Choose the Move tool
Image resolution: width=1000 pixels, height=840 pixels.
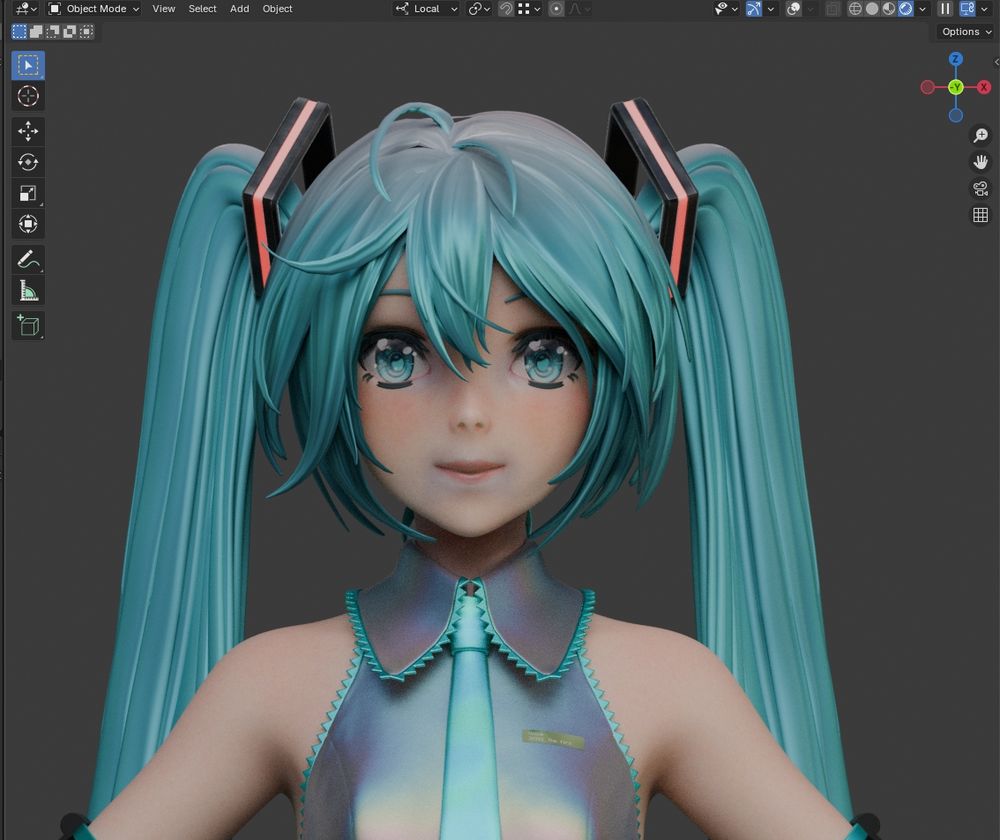click(x=27, y=131)
